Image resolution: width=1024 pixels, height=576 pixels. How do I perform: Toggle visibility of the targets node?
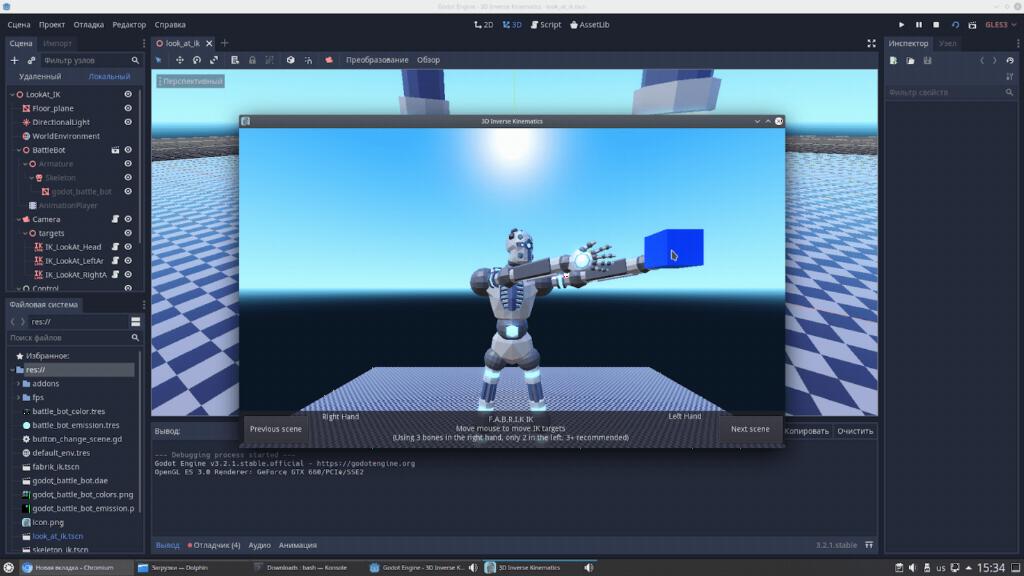pyautogui.click(x=128, y=233)
